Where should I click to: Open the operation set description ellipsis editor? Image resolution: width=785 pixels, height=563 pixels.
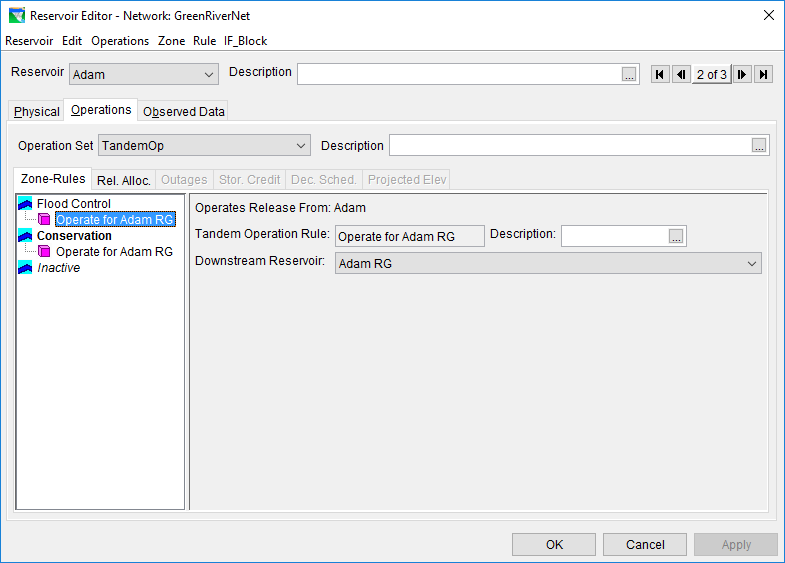(x=759, y=146)
